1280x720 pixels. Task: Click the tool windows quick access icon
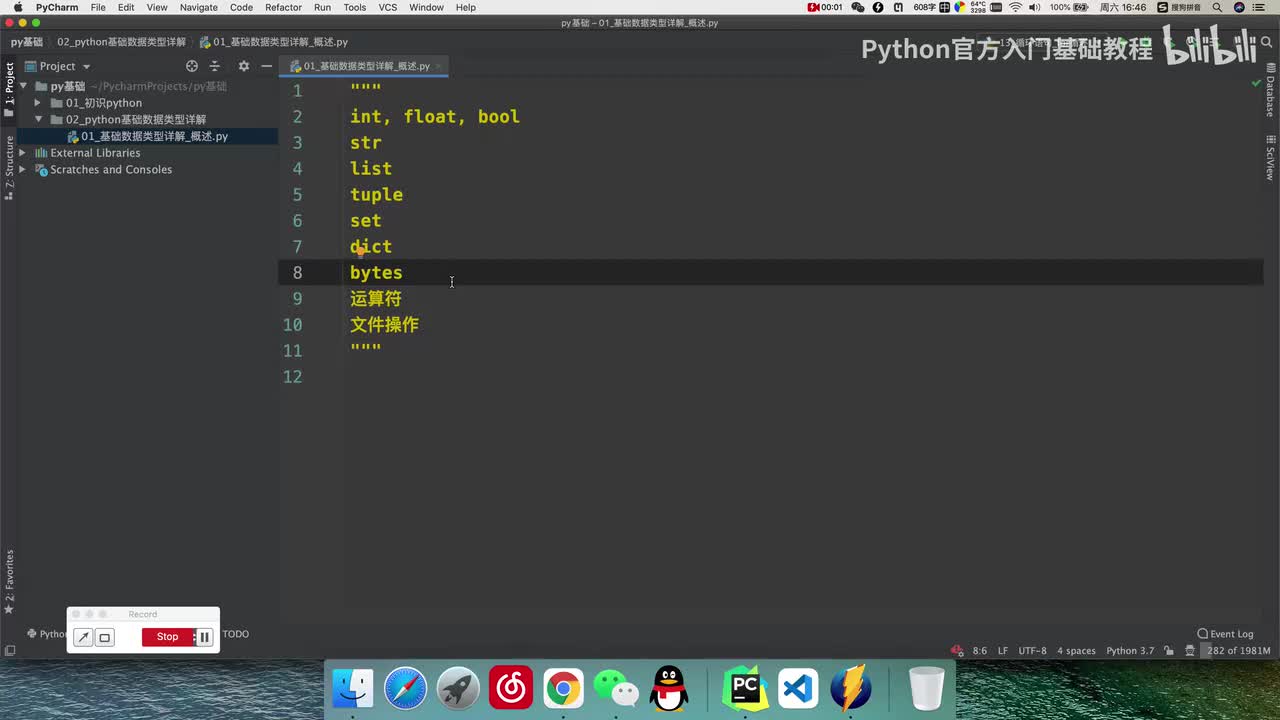coord(10,651)
